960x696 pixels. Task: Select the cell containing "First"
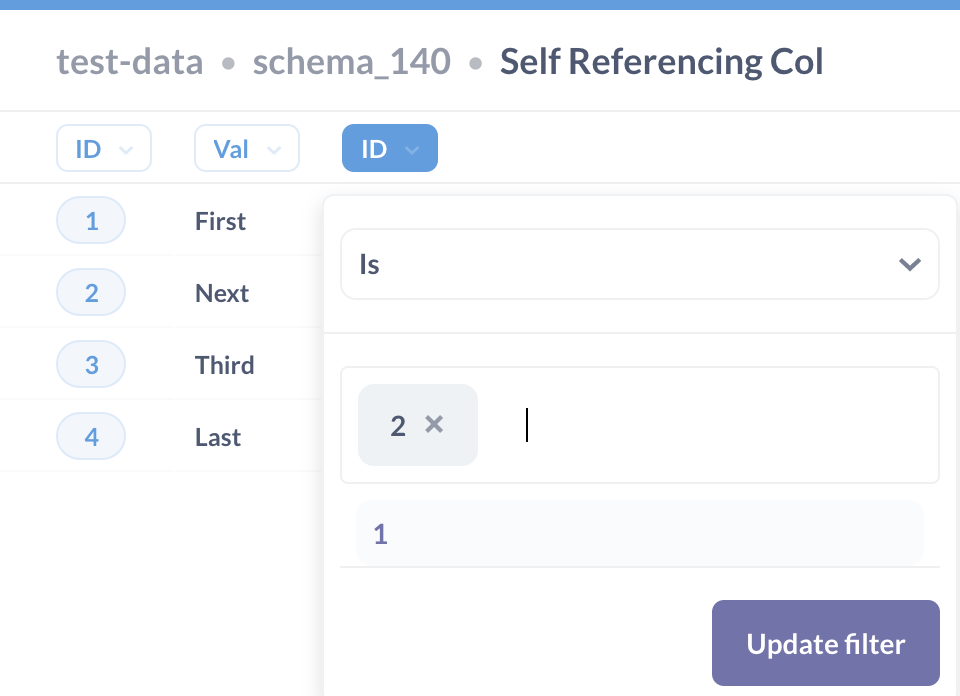tap(219, 220)
